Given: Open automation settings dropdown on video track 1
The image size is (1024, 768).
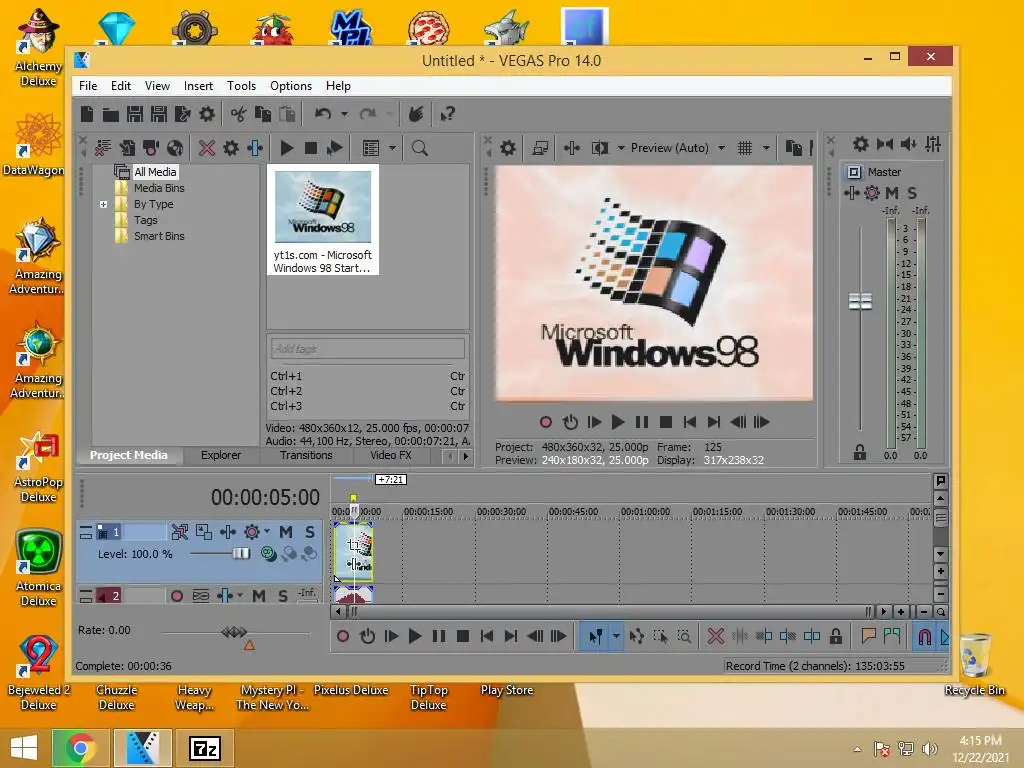Looking at the screenshot, I should pos(266,532).
